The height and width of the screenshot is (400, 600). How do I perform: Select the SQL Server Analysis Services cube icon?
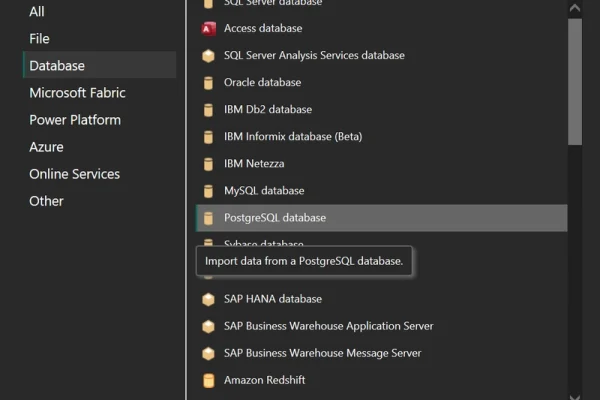tap(208, 56)
